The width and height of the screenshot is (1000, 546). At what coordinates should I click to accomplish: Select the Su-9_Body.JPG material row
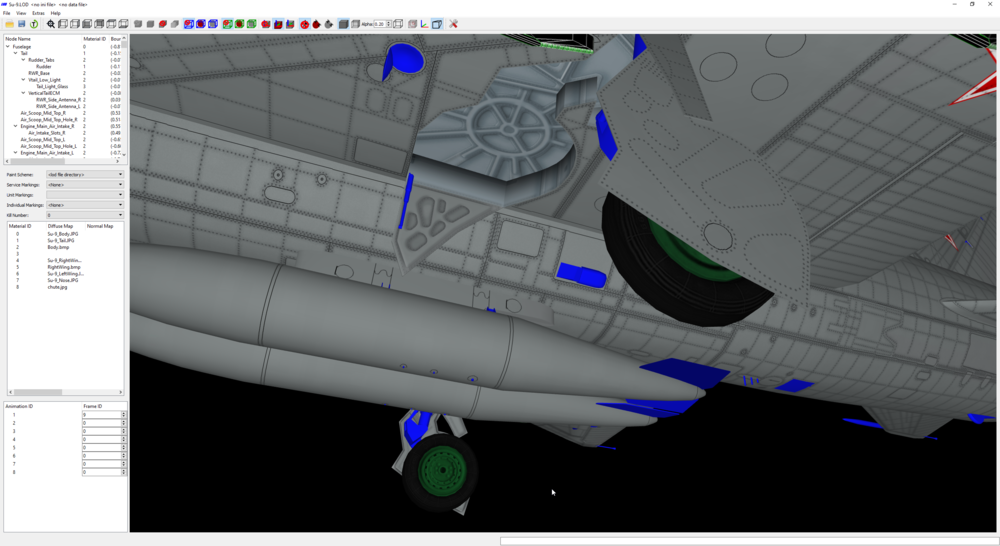pos(62,233)
